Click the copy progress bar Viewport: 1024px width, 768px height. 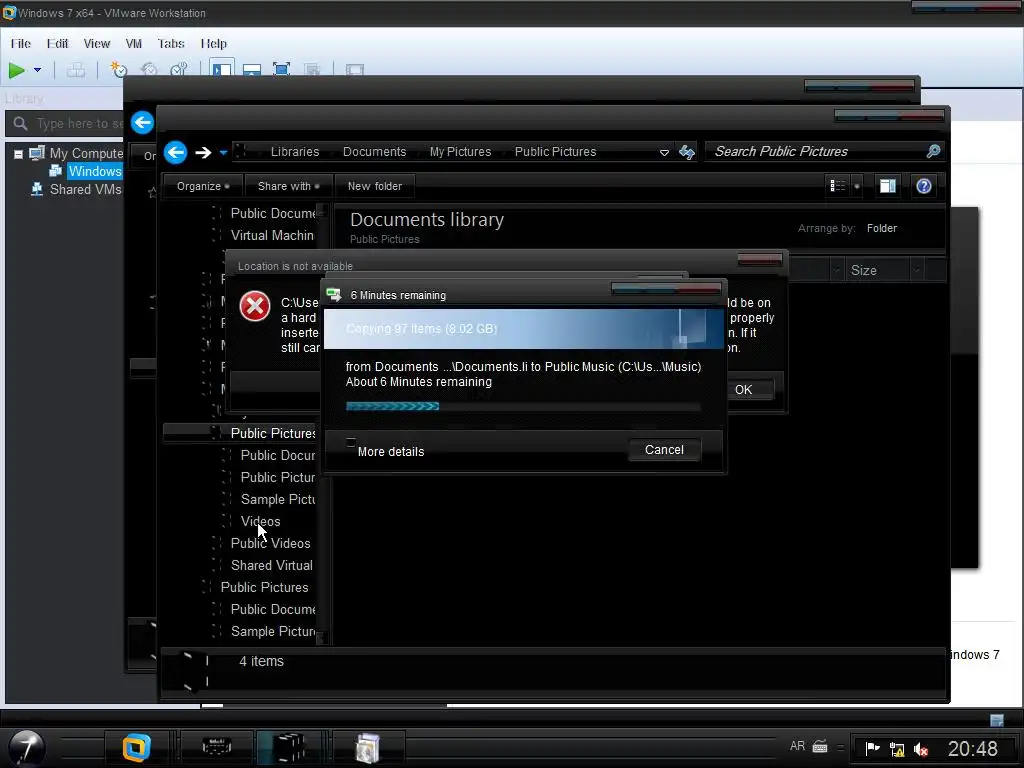(522, 406)
